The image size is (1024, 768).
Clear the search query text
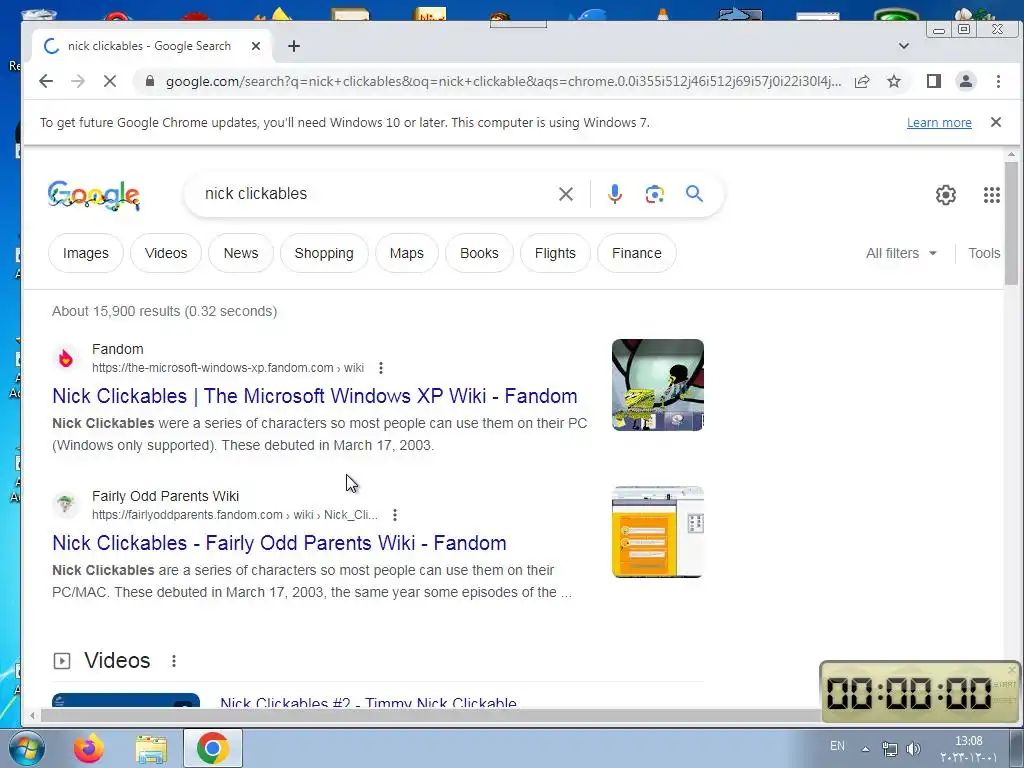tap(566, 194)
